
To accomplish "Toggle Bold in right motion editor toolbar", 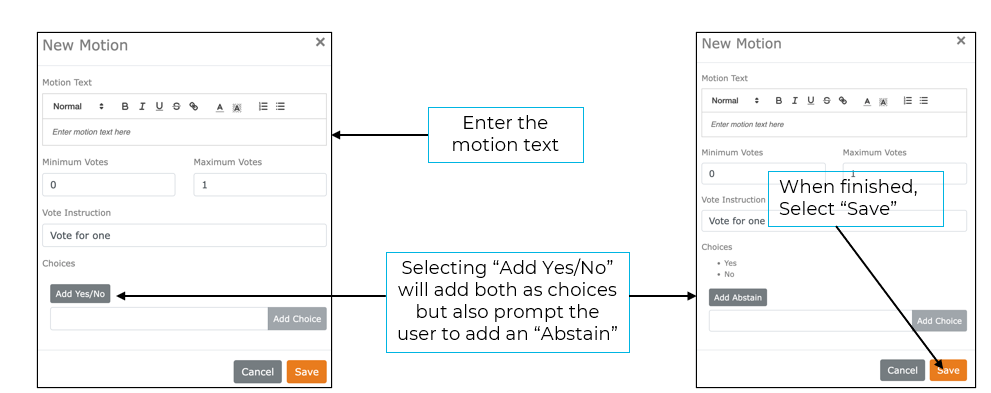I will [779, 100].
